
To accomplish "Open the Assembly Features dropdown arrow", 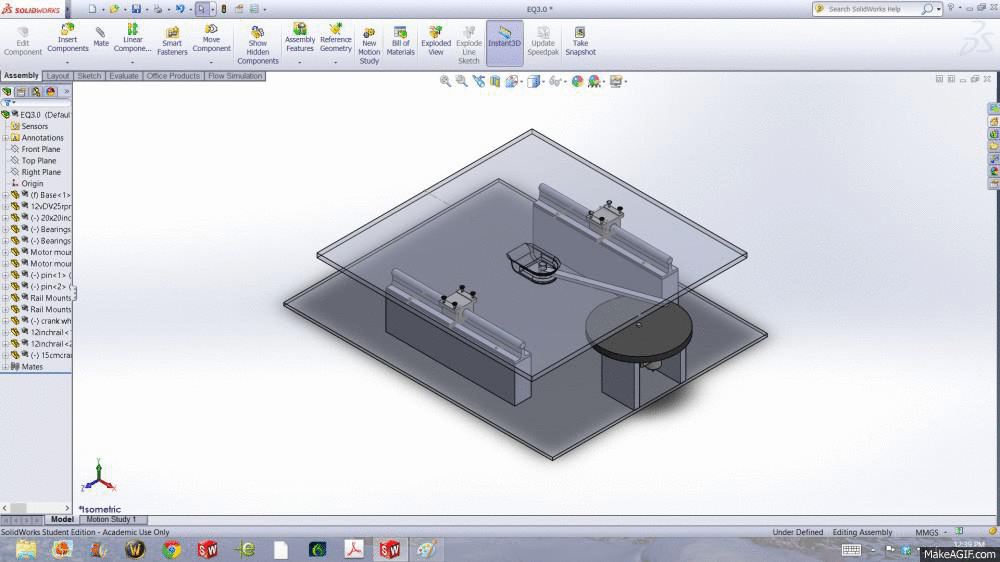I will [300, 62].
